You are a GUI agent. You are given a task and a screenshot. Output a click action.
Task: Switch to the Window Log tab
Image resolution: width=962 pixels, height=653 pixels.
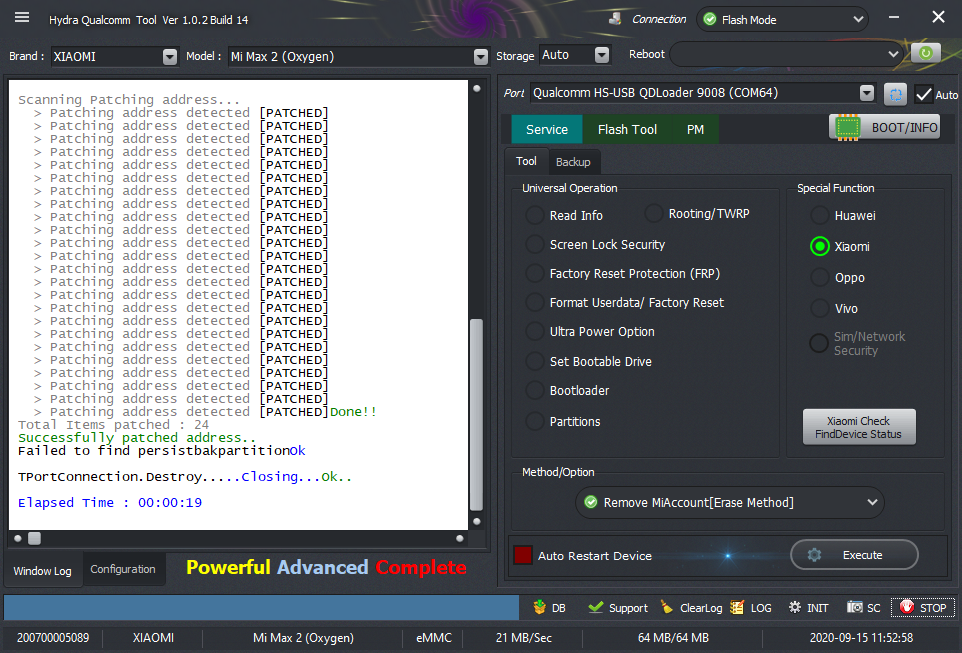click(42, 571)
